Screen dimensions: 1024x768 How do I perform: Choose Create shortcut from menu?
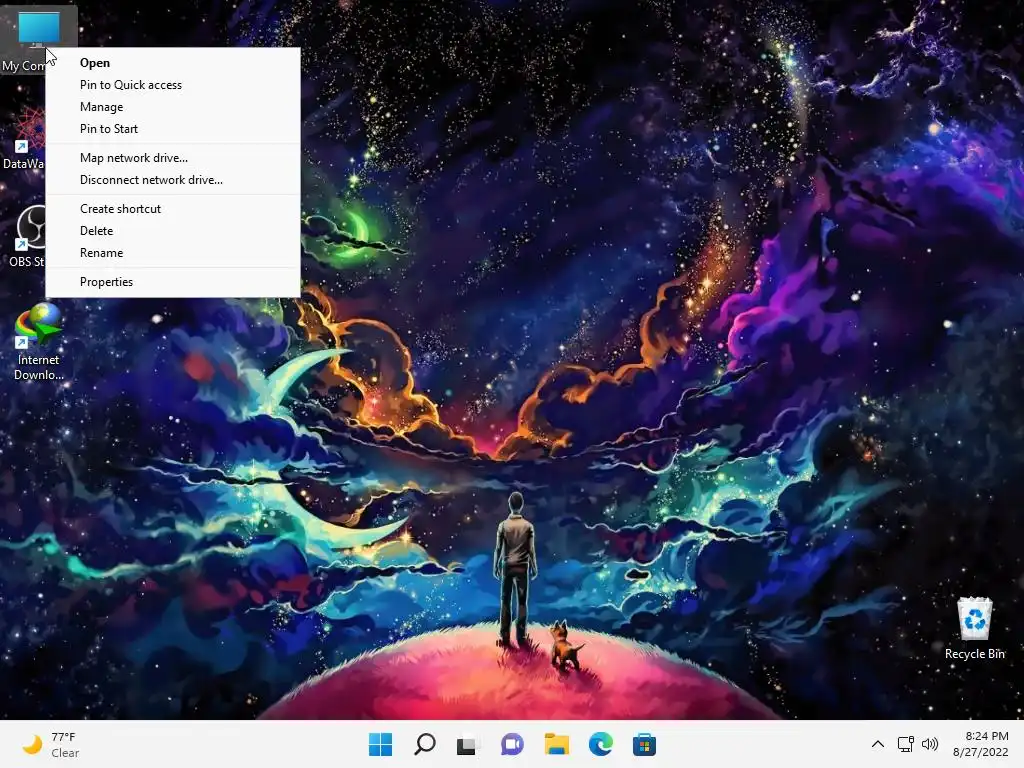pos(172,209)
